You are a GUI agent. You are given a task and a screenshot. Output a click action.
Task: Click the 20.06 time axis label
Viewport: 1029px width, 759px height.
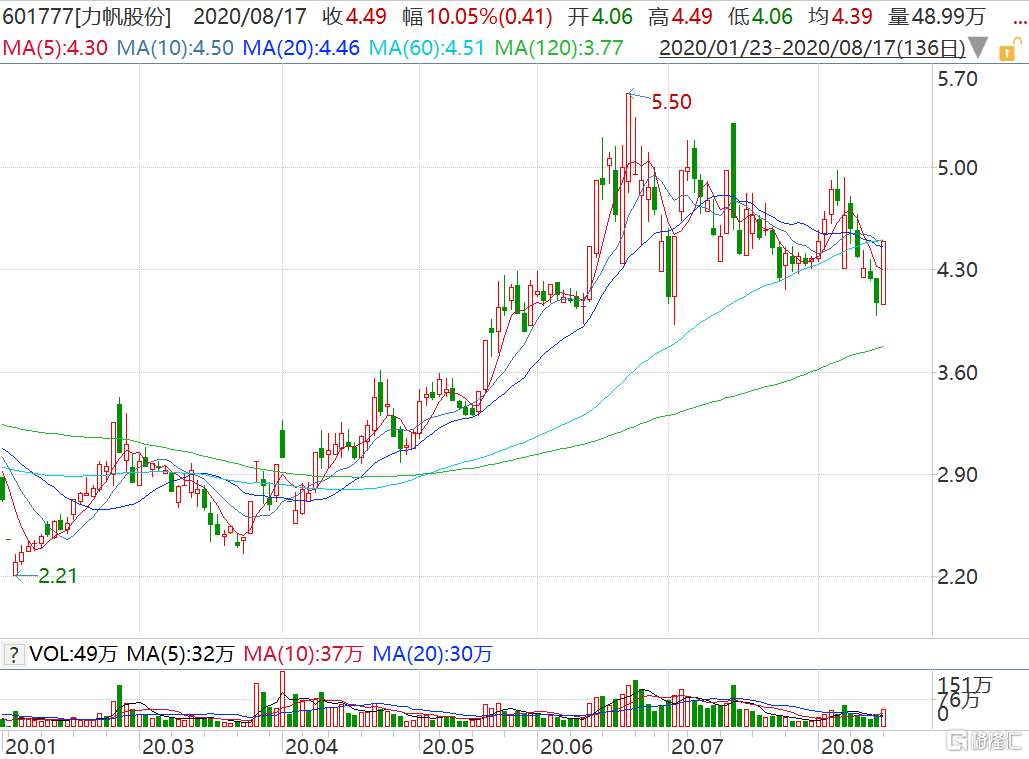tap(566, 747)
